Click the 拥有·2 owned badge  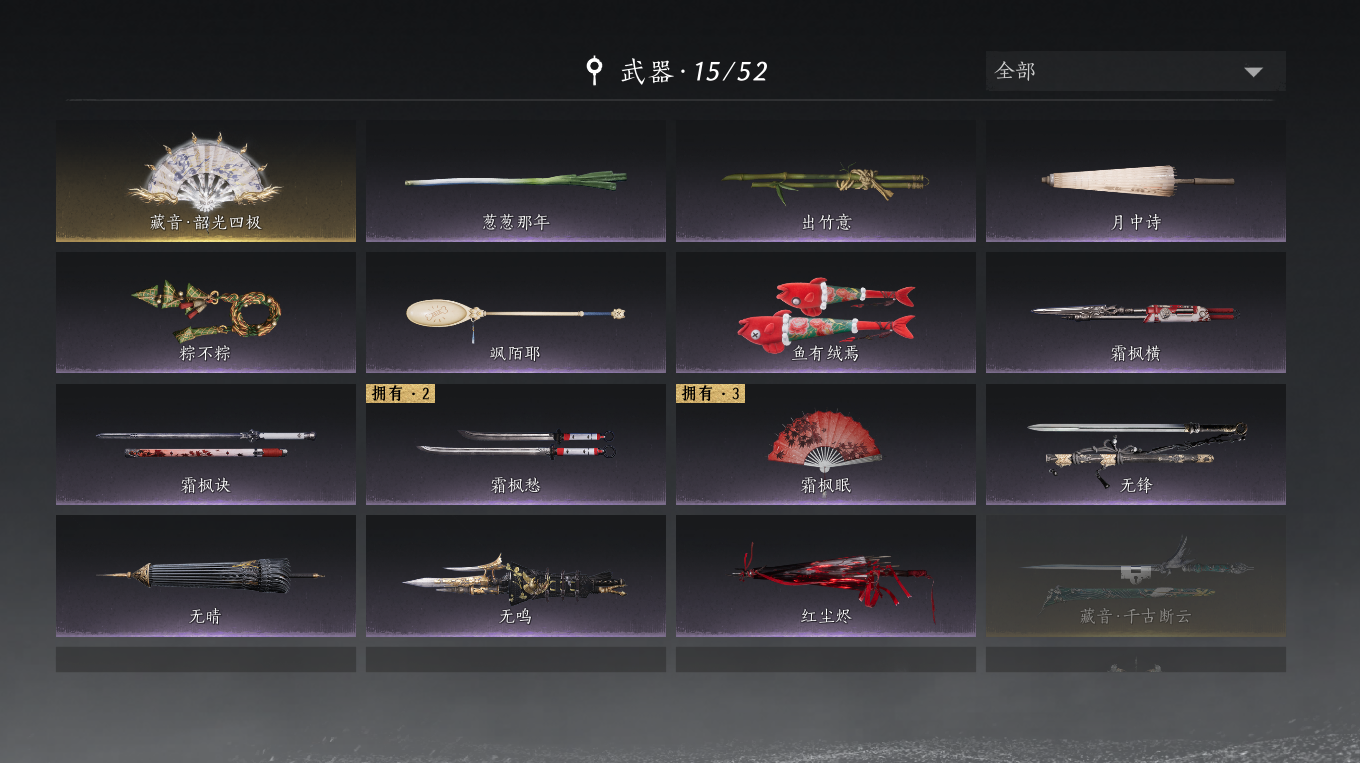(x=401, y=393)
